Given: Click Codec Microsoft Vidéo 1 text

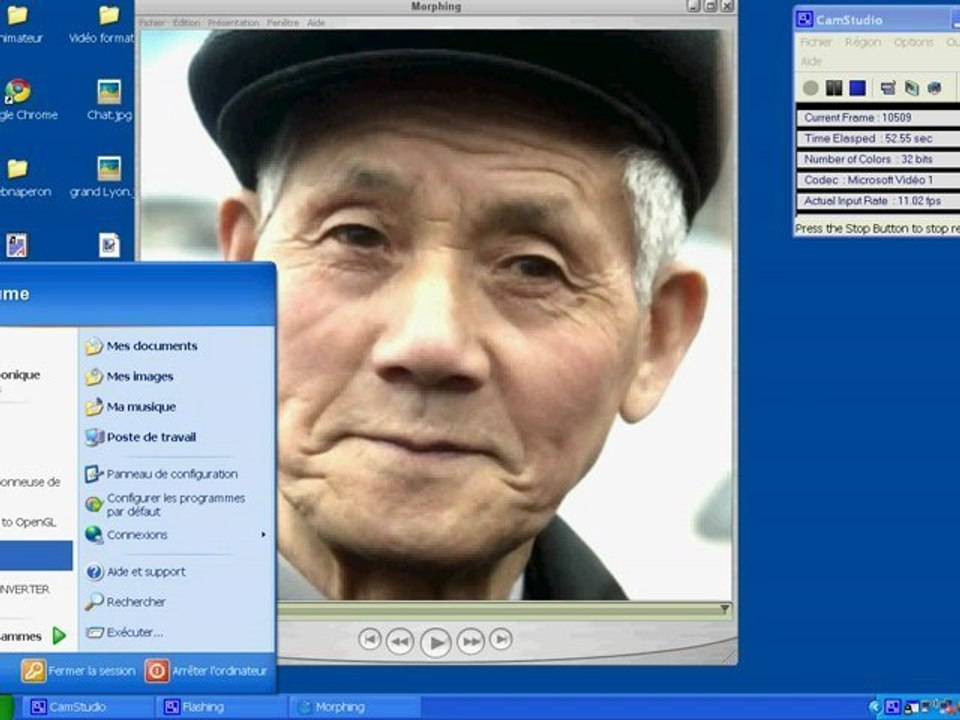Looking at the screenshot, I should (x=868, y=180).
